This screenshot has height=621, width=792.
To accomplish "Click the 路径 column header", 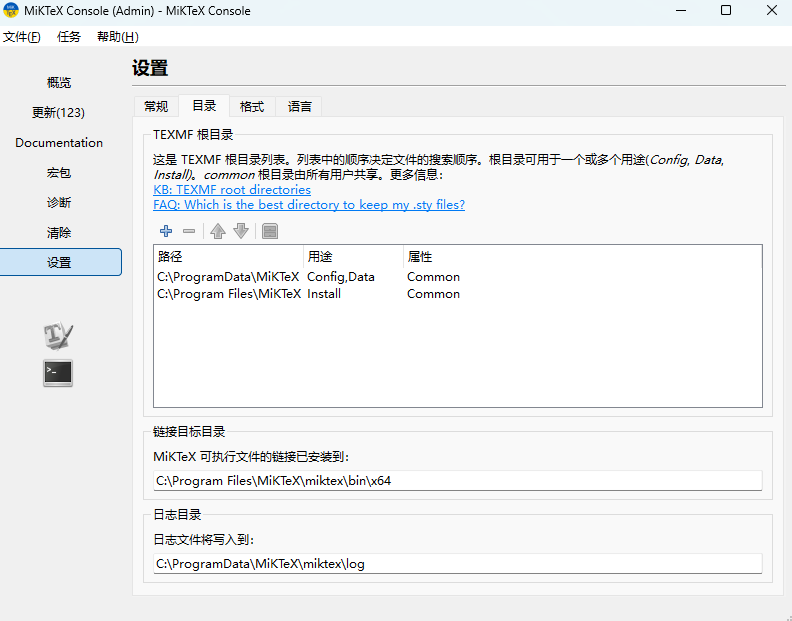I will 228,257.
